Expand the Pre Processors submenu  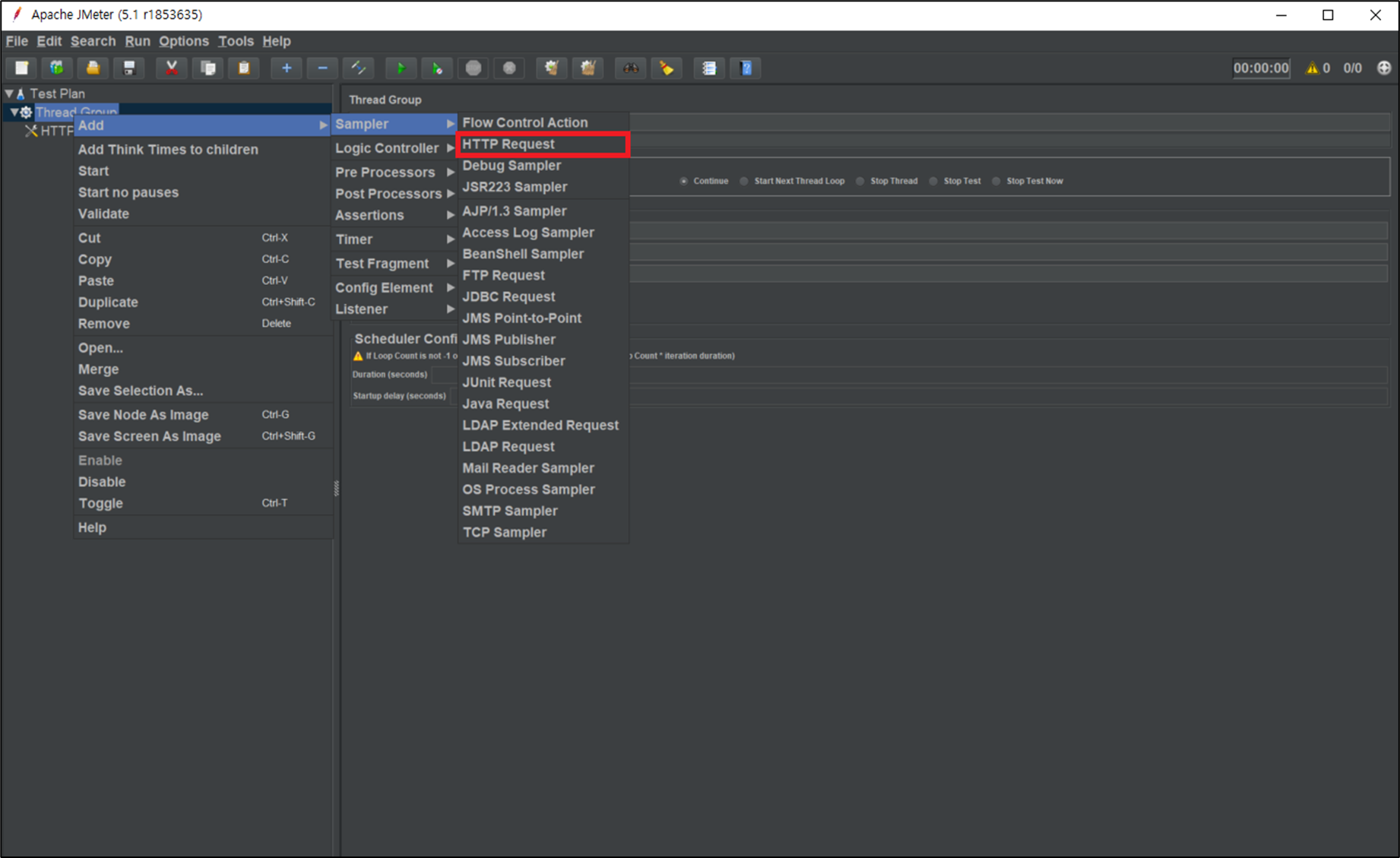[x=394, y=173]
